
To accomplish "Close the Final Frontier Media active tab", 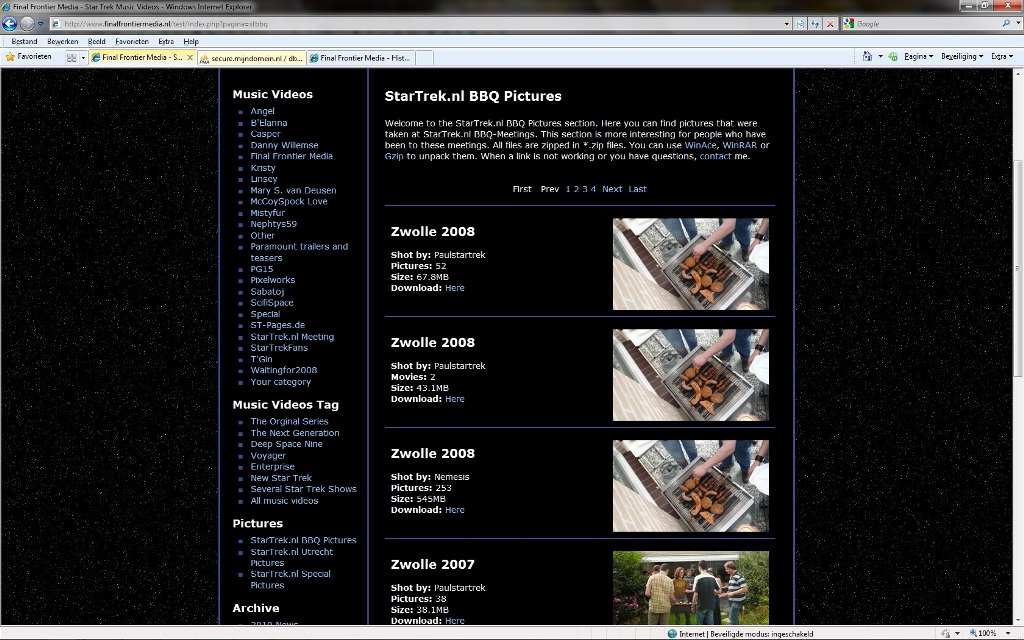I will [x=190, y=57].
